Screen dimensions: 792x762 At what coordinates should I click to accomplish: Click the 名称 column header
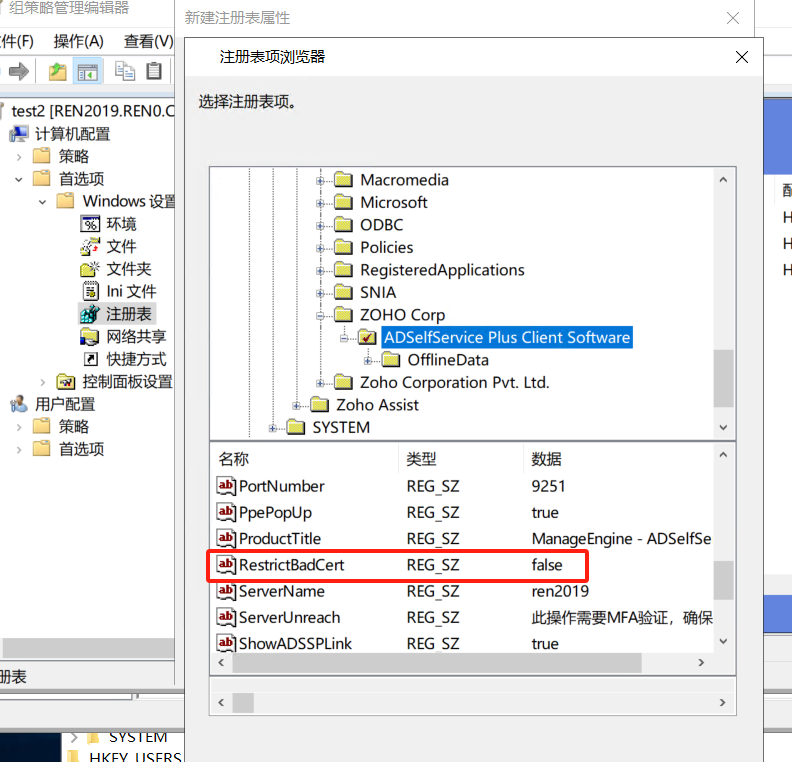click(233, 459)
